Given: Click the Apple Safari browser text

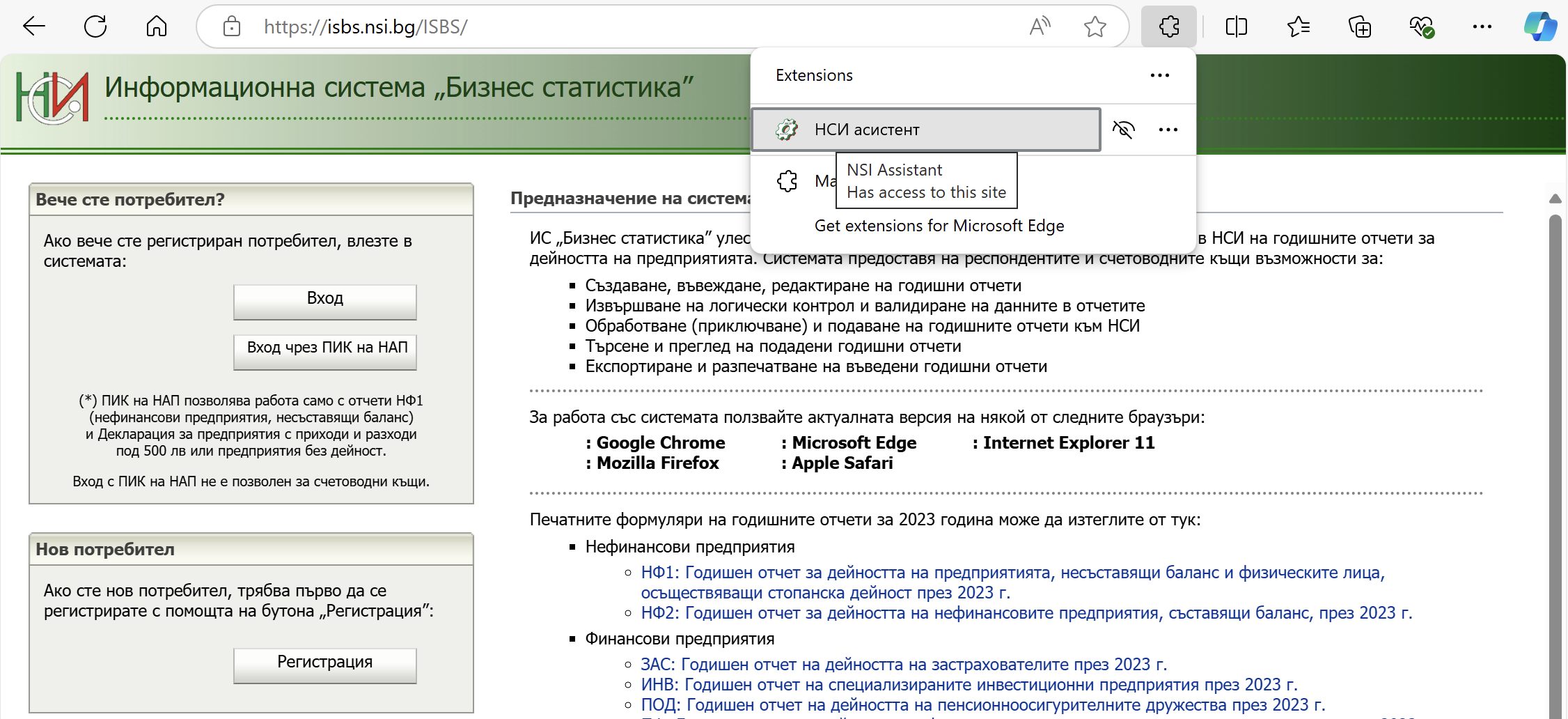Looking at the screenshot, I should (x=842, y=463).
